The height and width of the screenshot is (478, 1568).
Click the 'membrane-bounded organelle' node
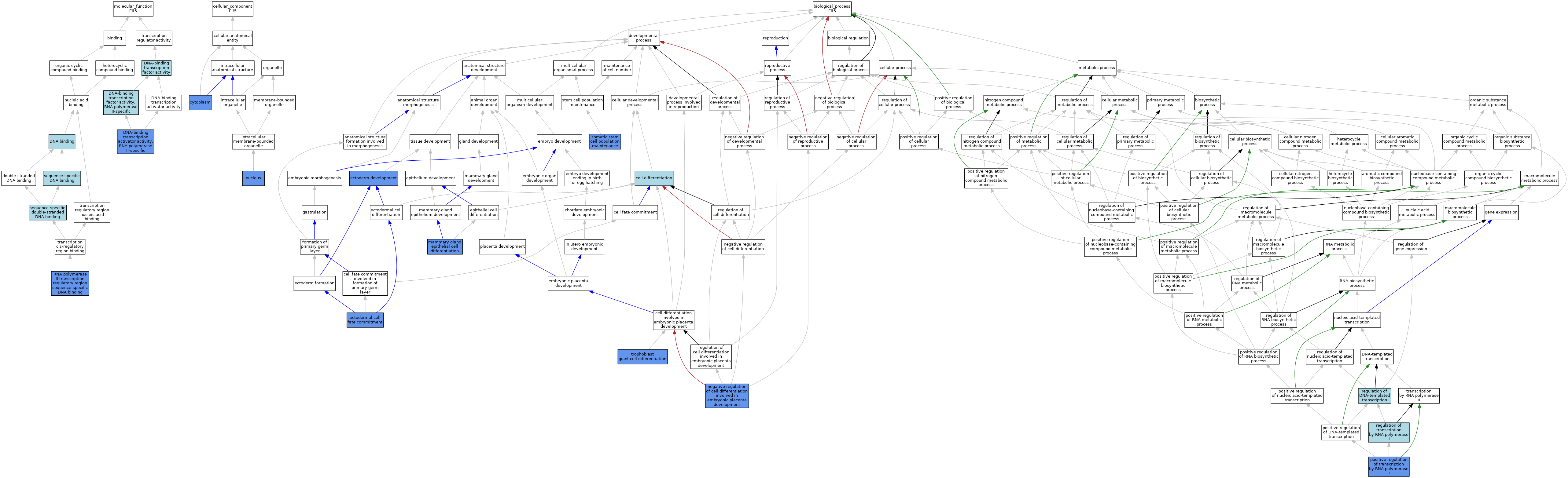pos(274,102)
